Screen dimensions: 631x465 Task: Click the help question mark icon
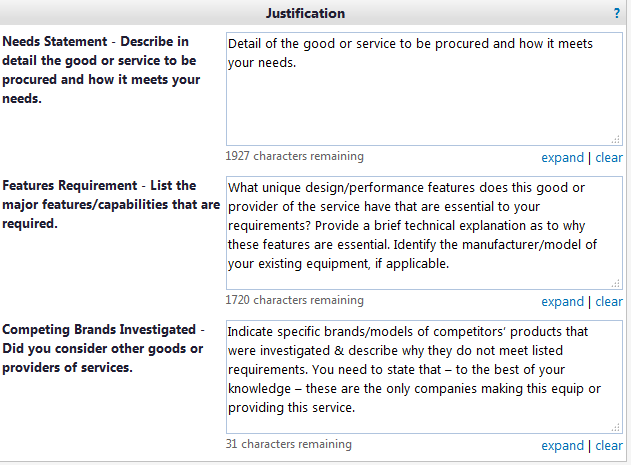point(617,14)
